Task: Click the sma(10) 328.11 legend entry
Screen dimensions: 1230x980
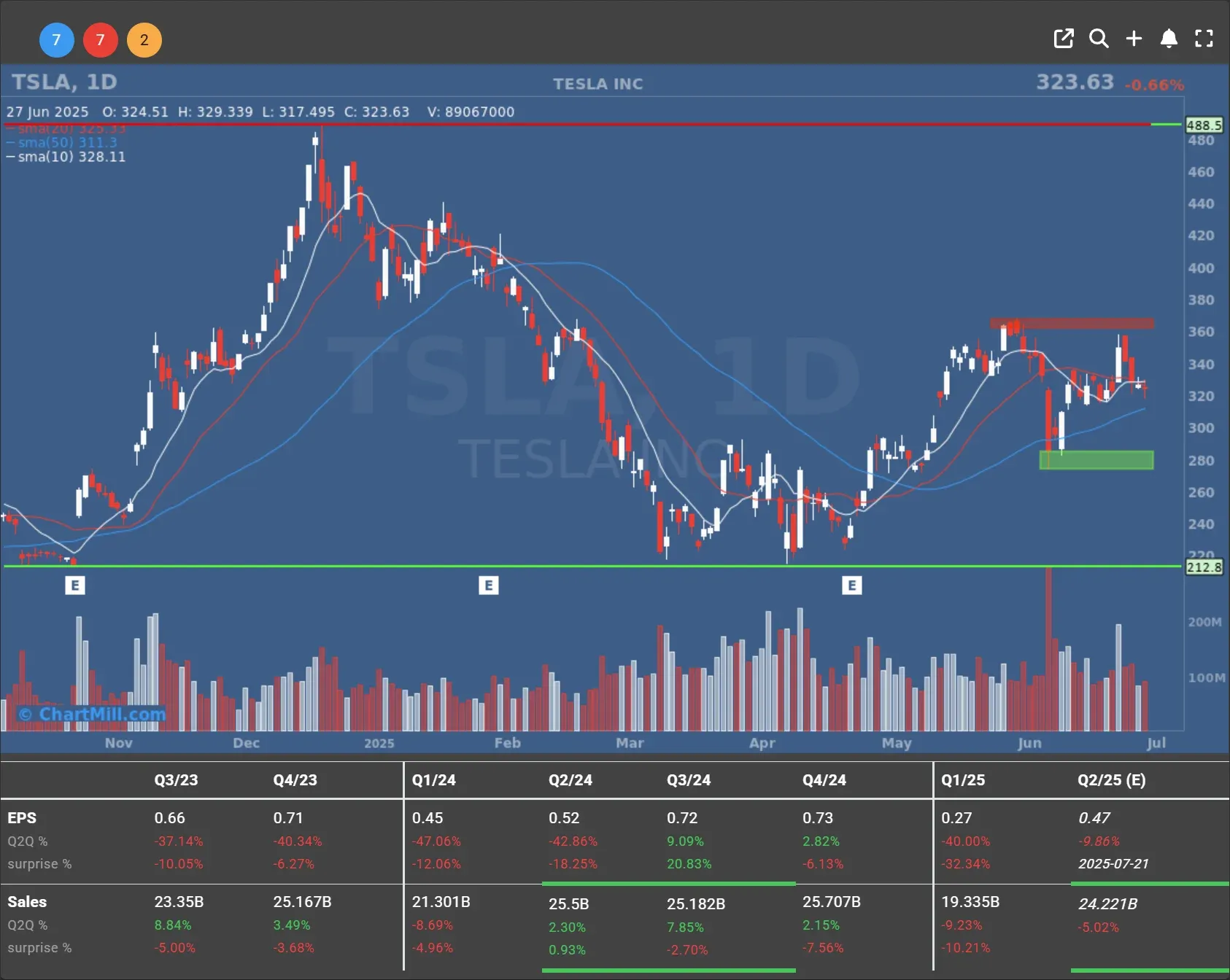Action: click(x=66, y=157)
